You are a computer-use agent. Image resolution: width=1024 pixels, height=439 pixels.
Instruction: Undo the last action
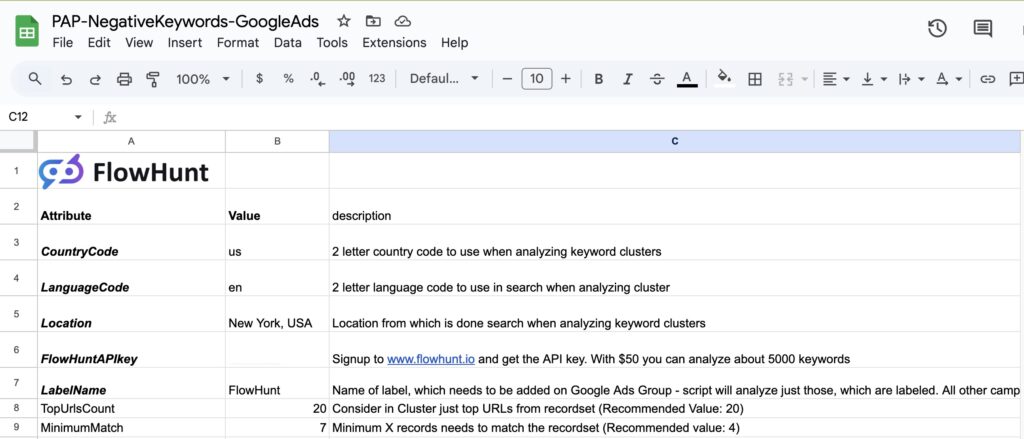[x=66, y=79]
